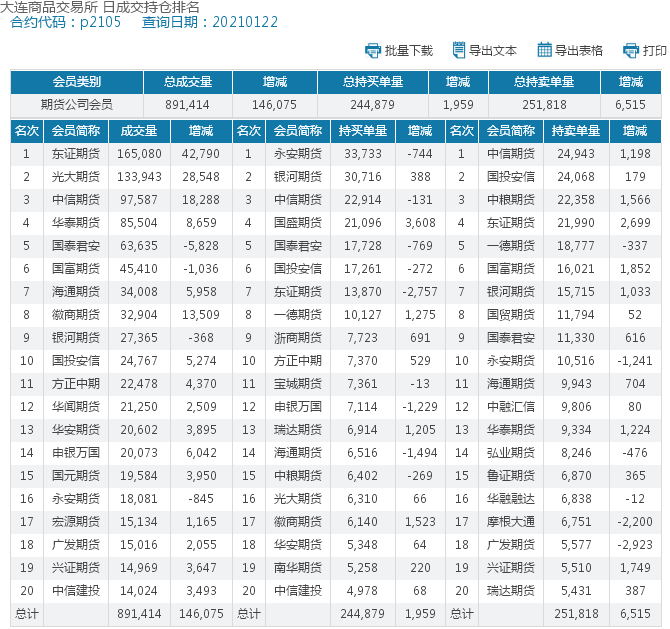Select 摩根大通 member name
The image size is (670, 629).
(511, 522)
